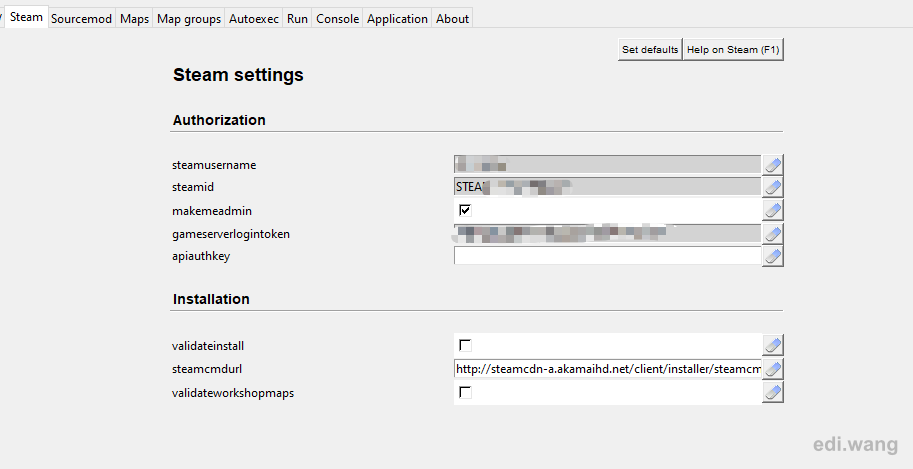Click the empty apiauthkey field
The image size is (913, 469).
click(x=607, y=256)
